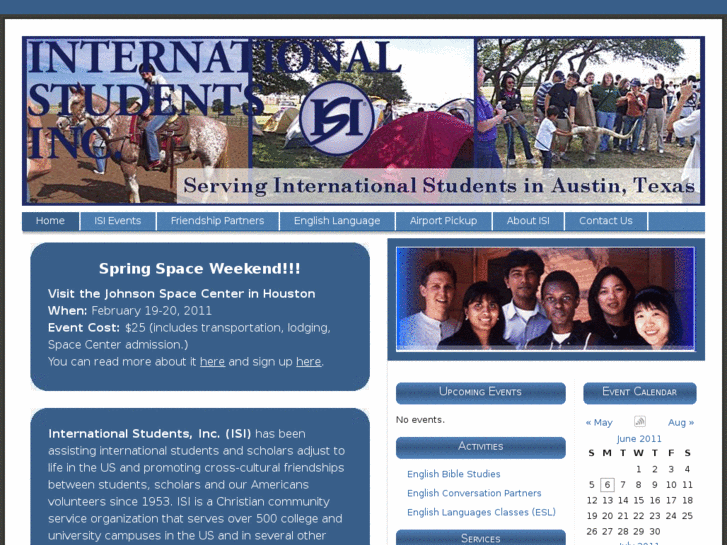Click 'No events.' text

[x=420, y=420]
